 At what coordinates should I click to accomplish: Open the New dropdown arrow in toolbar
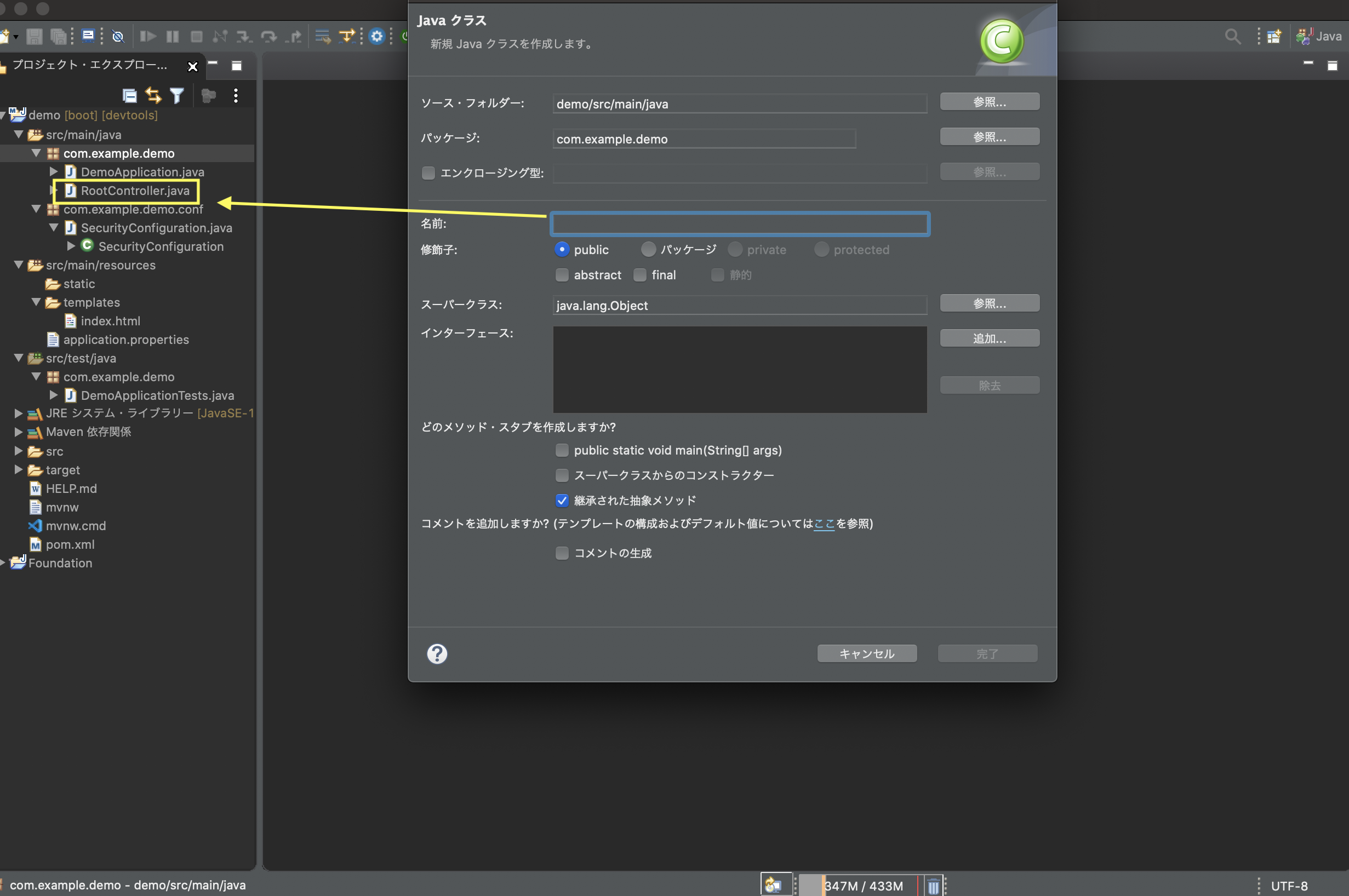pyautogui.click(x=16, y=37)
